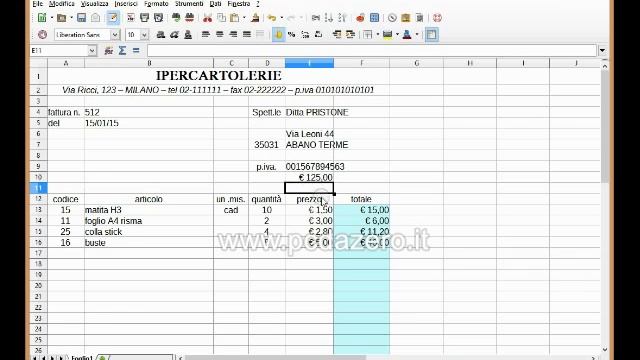Click the Sort Descending icon
The height and width of the screenshot is (360, 640).
tap(342, 18)
